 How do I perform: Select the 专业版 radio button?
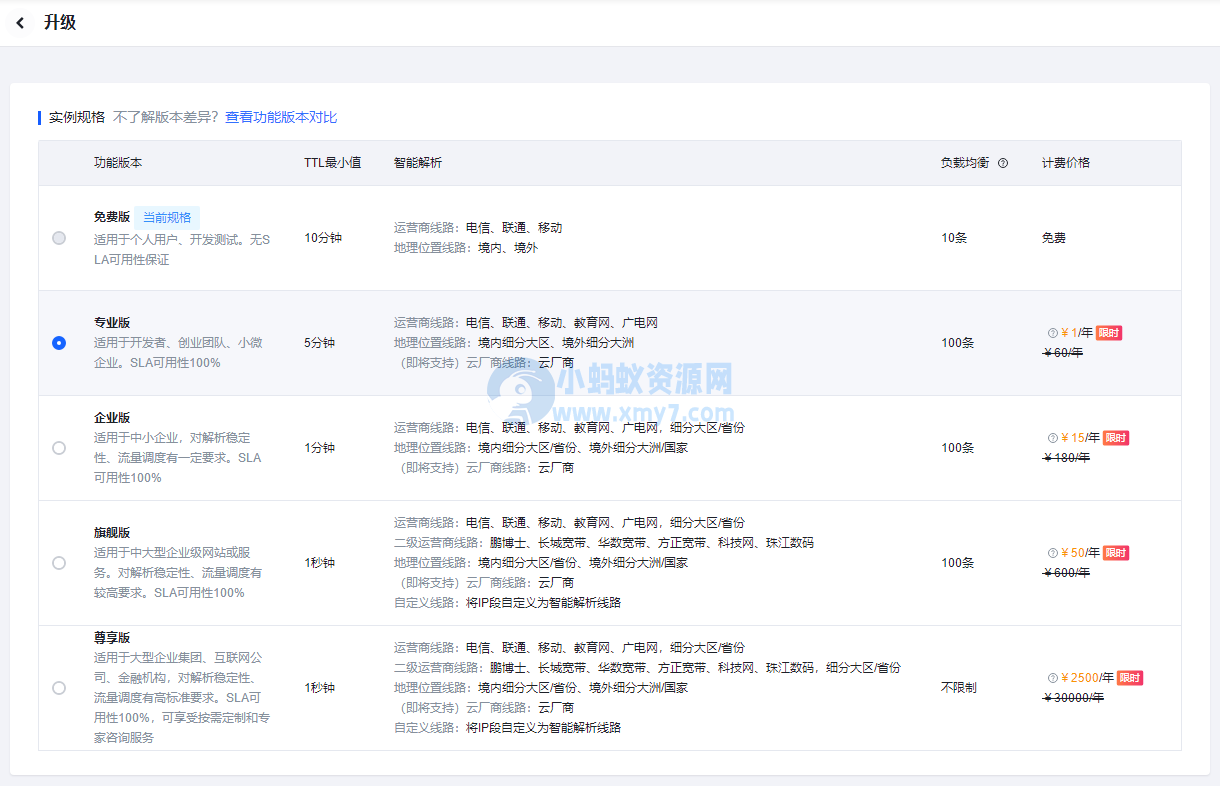point(59,343)
